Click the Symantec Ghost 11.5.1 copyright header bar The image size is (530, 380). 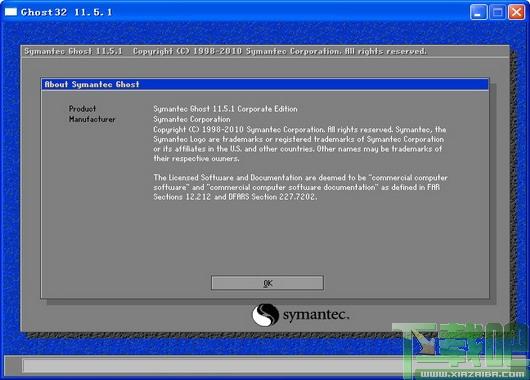265,51
